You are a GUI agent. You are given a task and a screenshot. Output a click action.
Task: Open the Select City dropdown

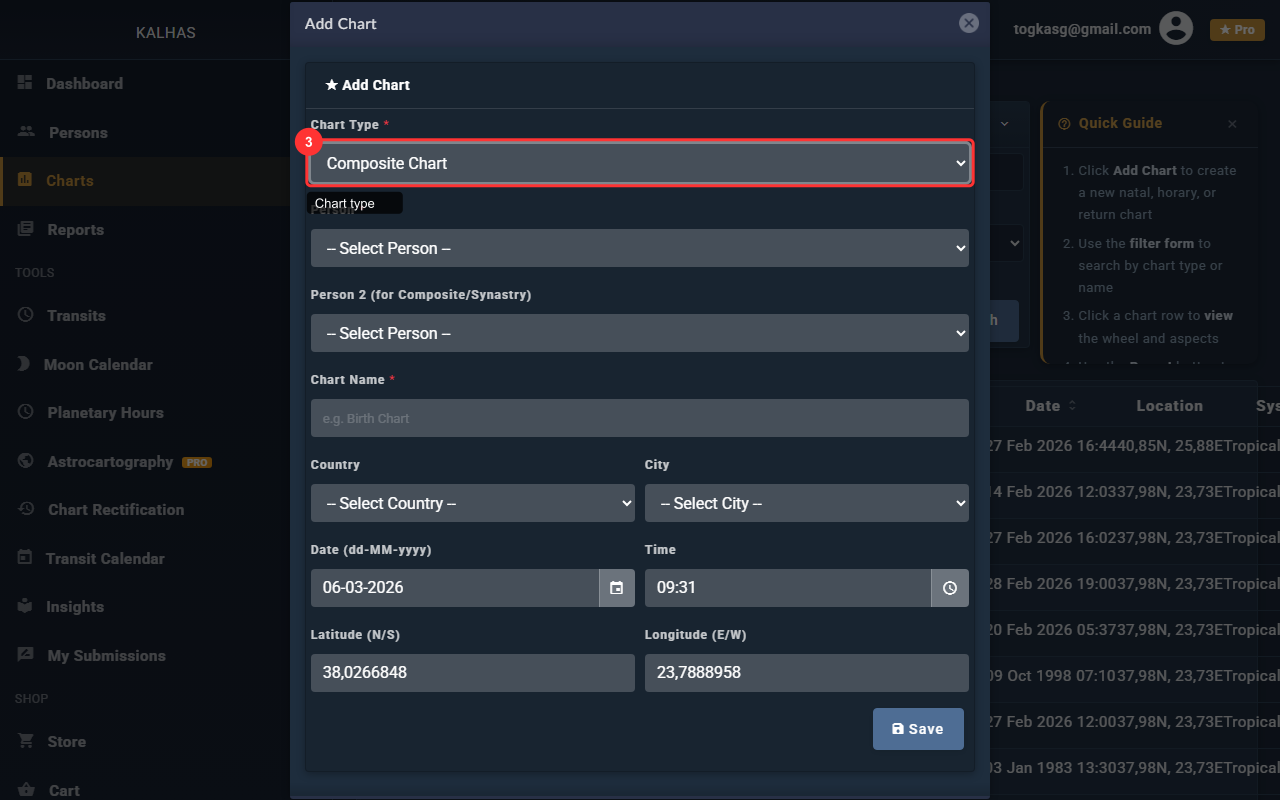click(806, 503)
